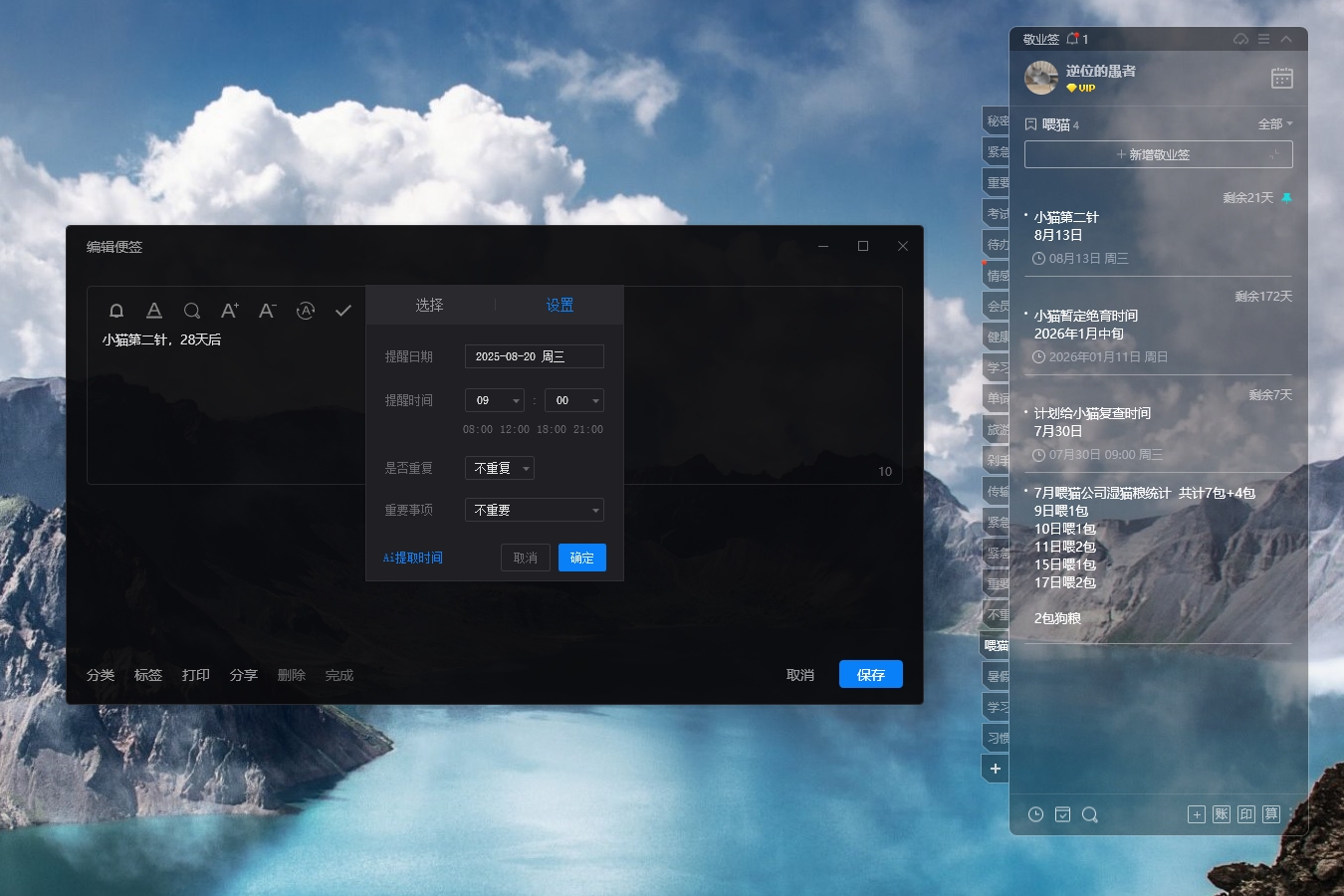Viewport: 1344px width, 896px height.
Task: Click 标签 at editor bottom
Action: (x=148, y=675)
